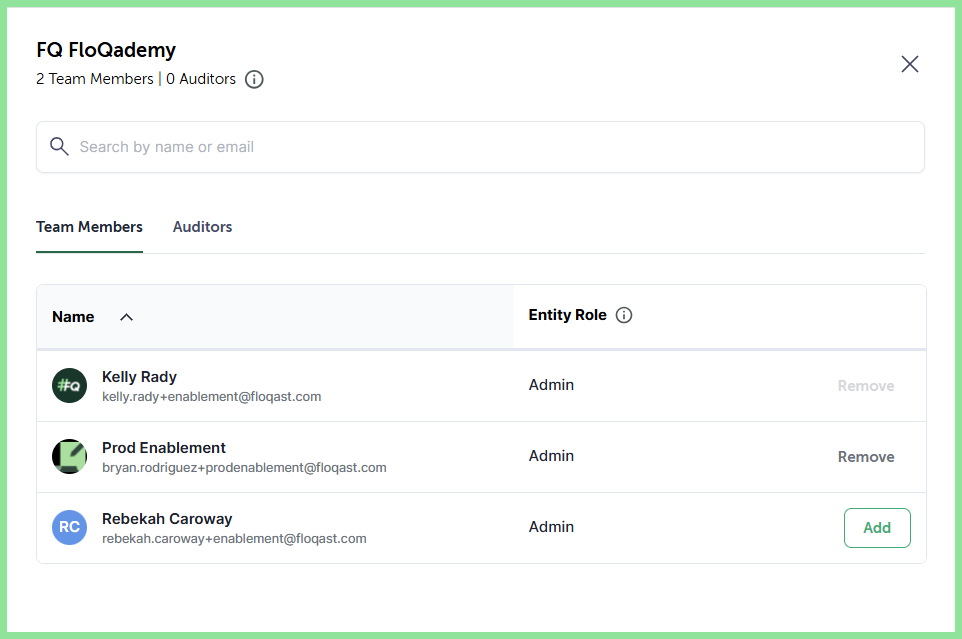Open info icon next to Auditors count
Viewport: 962px width, 639px height.
[x=254, y=79]
